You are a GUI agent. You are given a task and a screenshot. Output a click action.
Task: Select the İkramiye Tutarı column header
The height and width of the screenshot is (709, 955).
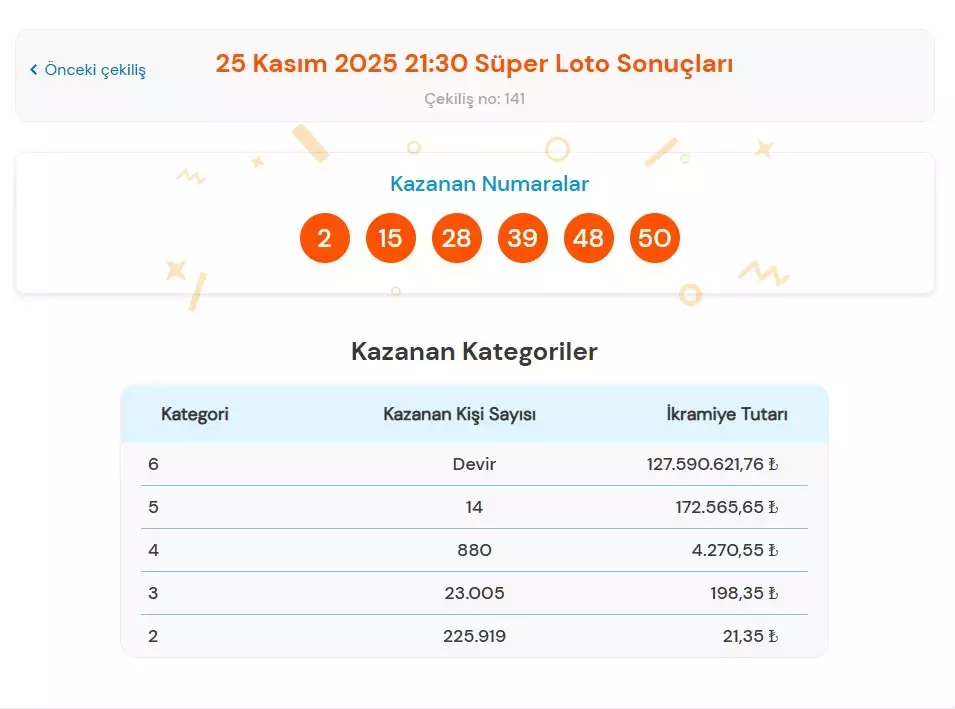728,413
